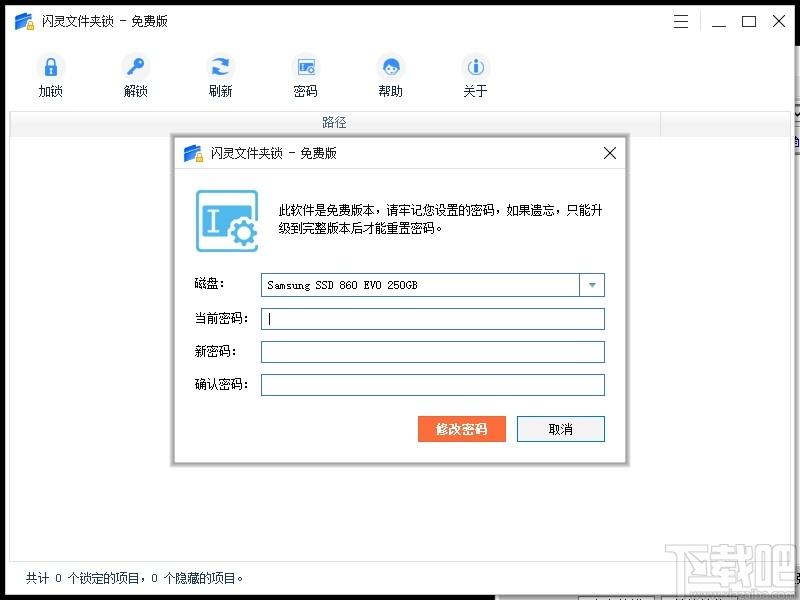Viewport: 800px width, 600px height.
Task: Click the 确认密码 confirm password field
Action: [x=433, y=385]
